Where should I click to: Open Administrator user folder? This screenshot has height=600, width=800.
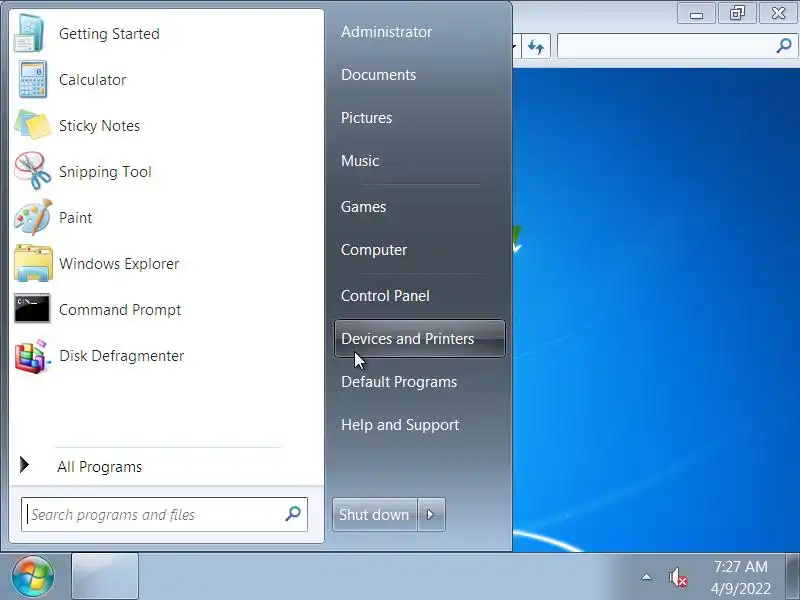pyautogui.click(x=386, y=32)
